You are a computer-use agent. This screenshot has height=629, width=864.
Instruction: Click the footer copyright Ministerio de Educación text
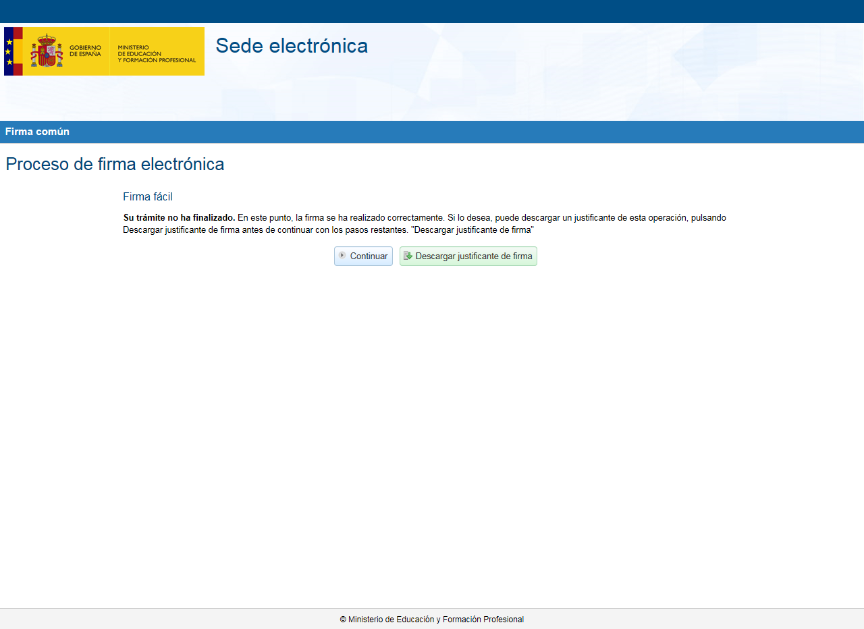pyautogui.click(x=432, y=619)
